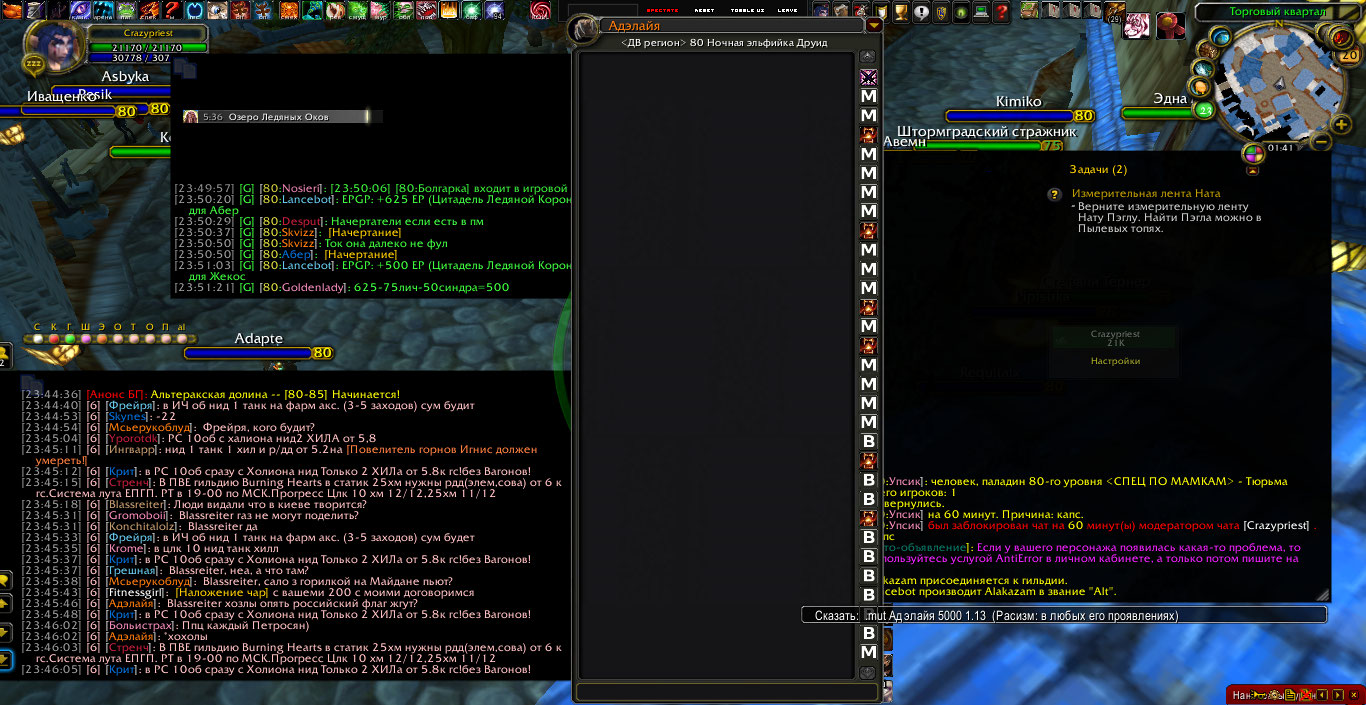Open the minimap tracking menu button
The image size is (1366, 705).
pyautogui.click(x=1219, y=37)
